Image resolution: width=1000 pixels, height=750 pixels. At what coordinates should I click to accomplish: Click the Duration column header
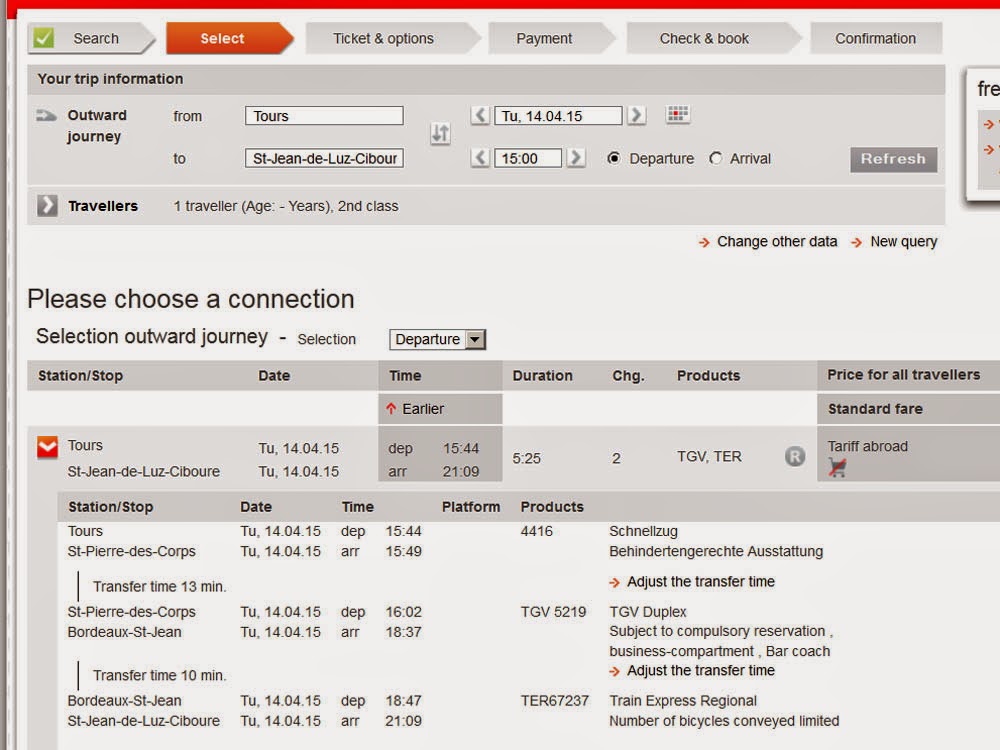tap(542, 376)
